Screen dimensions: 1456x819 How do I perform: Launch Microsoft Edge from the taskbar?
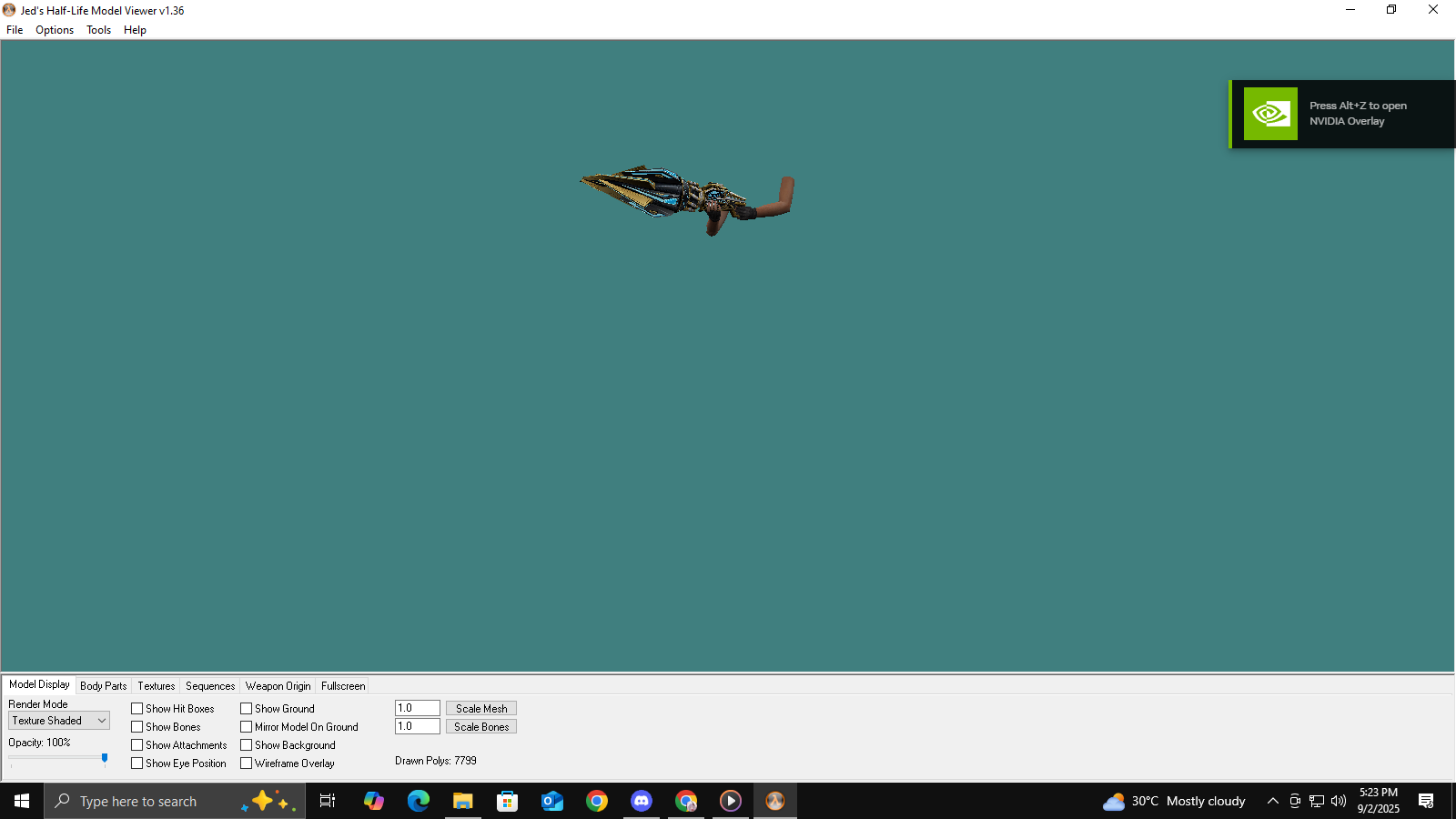click(419, 801)
